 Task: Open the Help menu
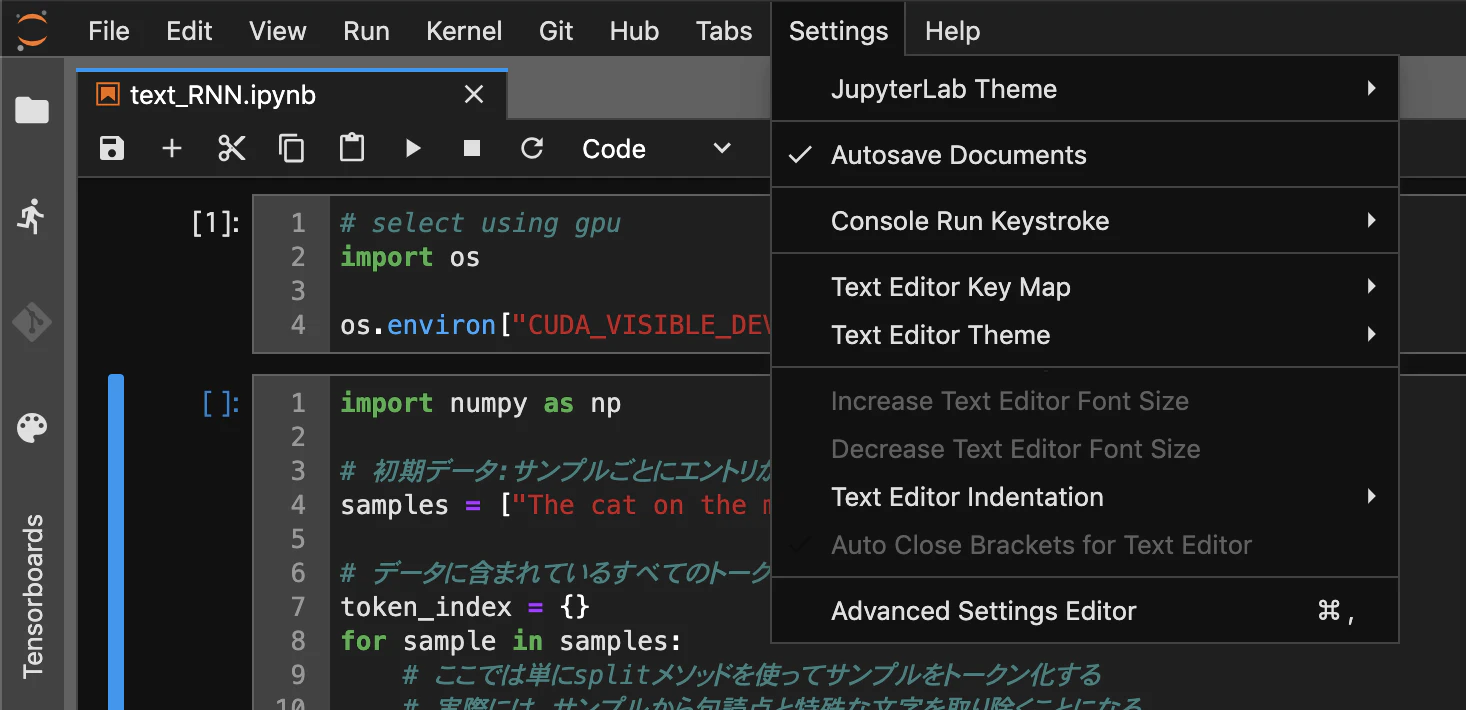click(x=952, y=31)
